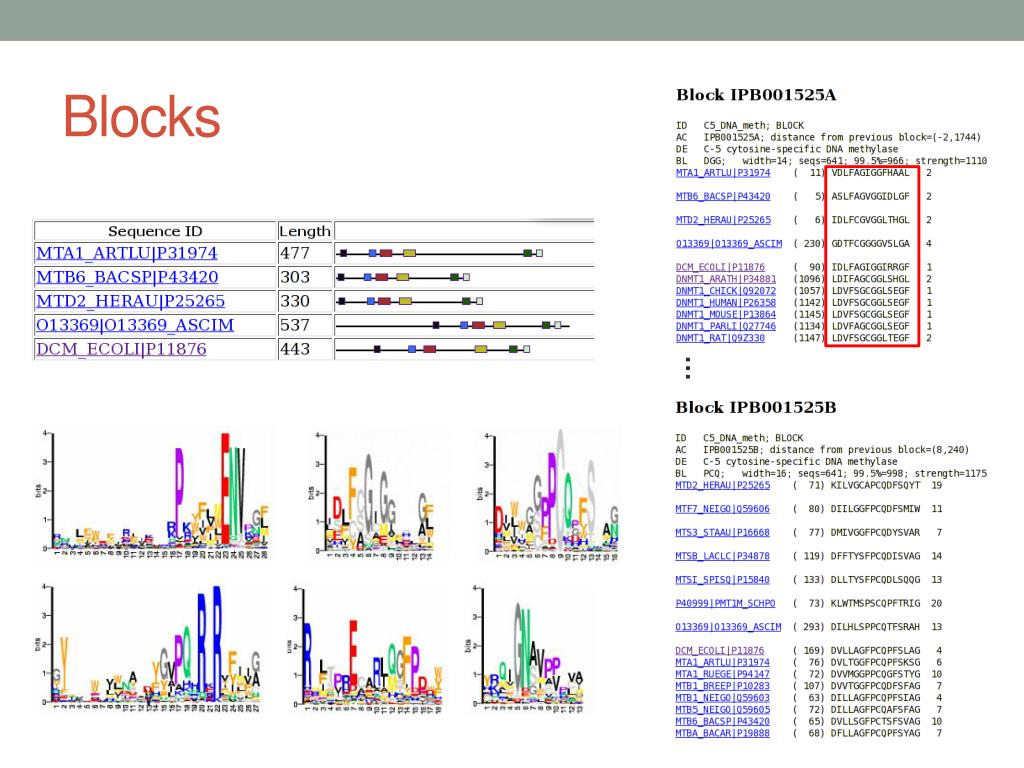Follow the DNMT1_MOUSE|P13864 link
Screen dimensions: 1024x768
[x=726, y=314]
